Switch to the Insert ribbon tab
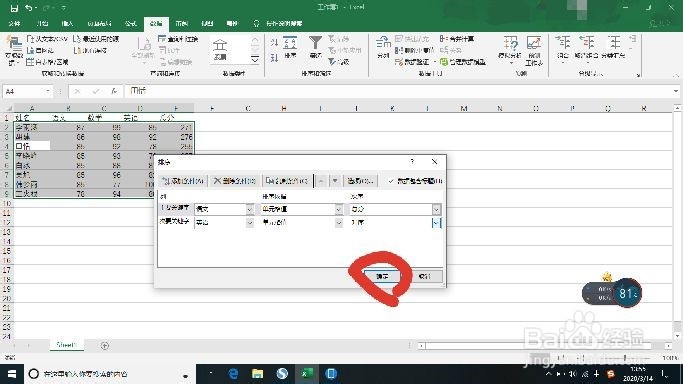 (68, 24)
